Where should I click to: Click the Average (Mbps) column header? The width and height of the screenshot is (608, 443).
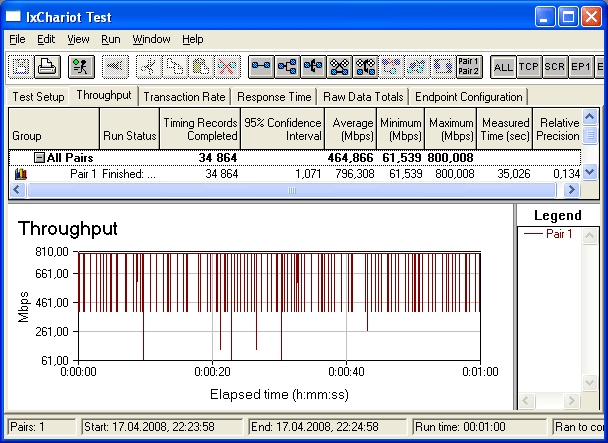coord(351,129)
